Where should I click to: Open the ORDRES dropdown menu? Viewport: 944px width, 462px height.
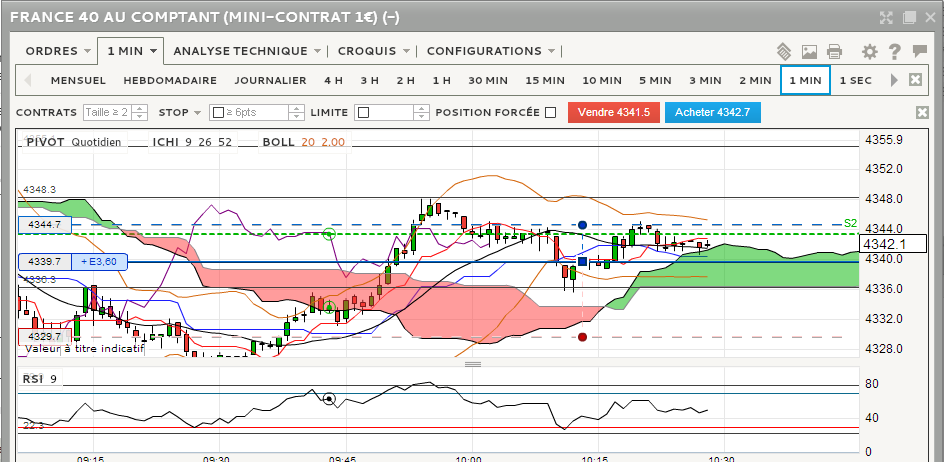pos(58,51)
